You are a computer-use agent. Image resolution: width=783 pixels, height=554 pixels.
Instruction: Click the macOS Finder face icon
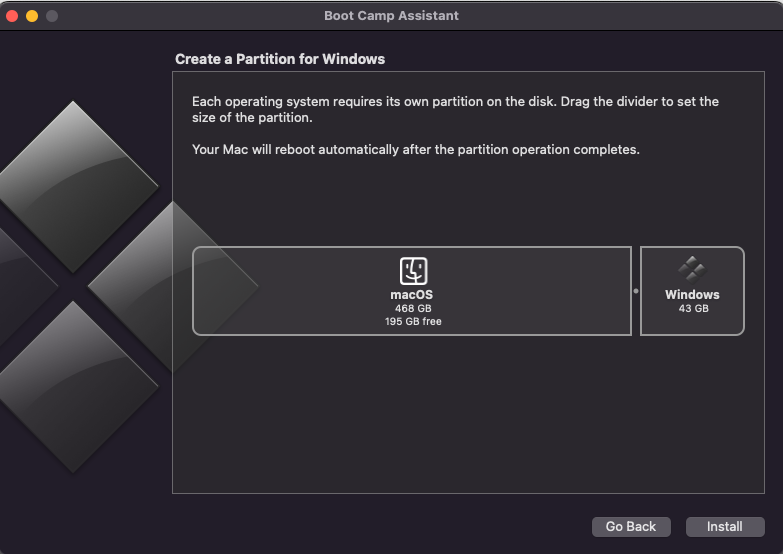coord(413,271)
